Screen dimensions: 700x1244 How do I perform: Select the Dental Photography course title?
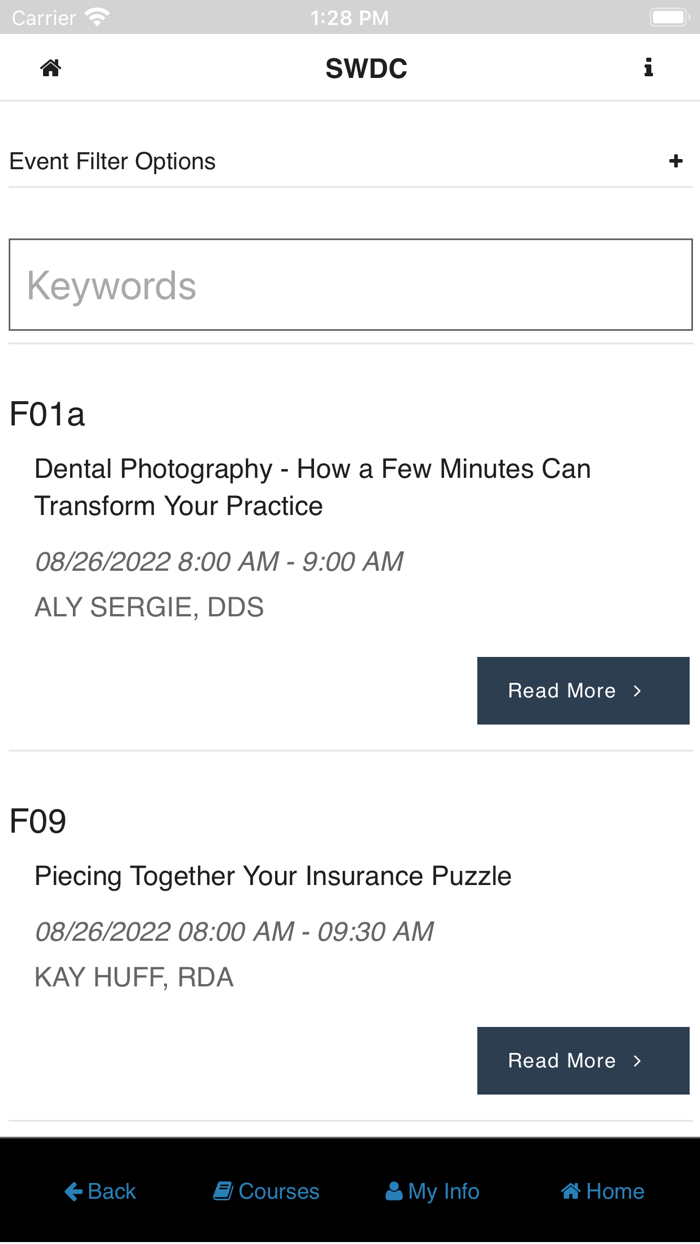tap(312, 487)
